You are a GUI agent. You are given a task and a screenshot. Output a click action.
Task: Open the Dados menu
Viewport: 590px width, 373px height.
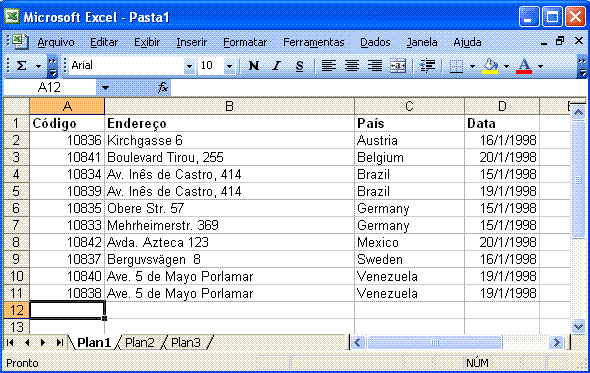point(375,42)
